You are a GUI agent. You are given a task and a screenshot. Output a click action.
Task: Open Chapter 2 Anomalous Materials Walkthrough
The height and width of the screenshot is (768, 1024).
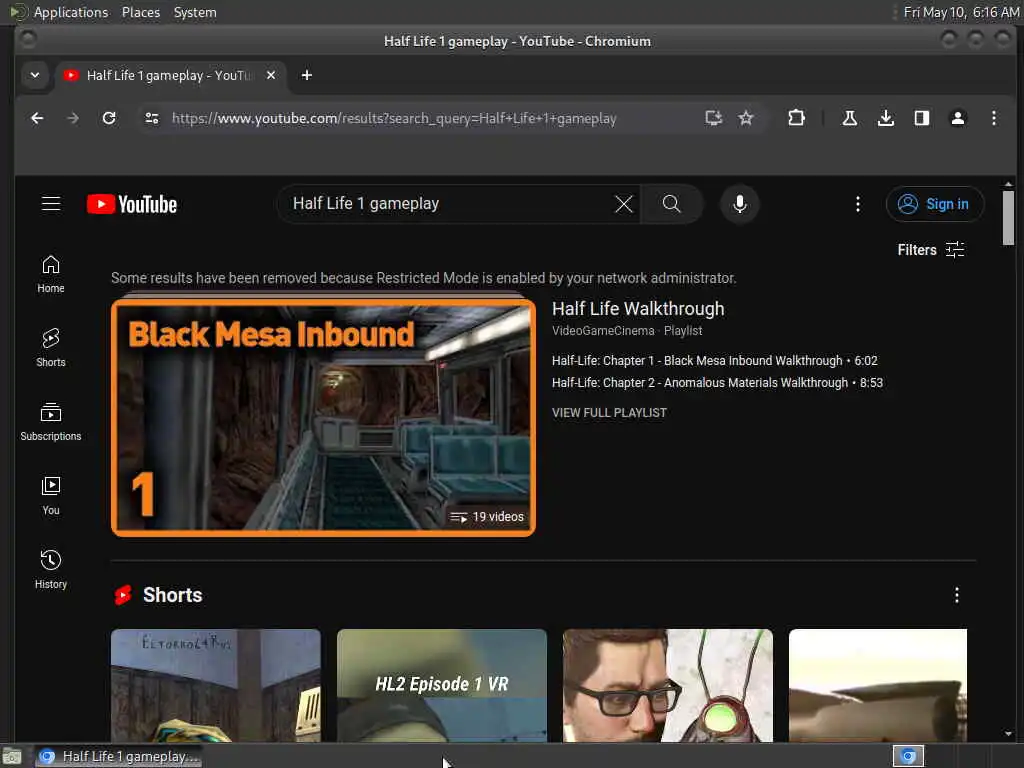click(x=717, y=383)
